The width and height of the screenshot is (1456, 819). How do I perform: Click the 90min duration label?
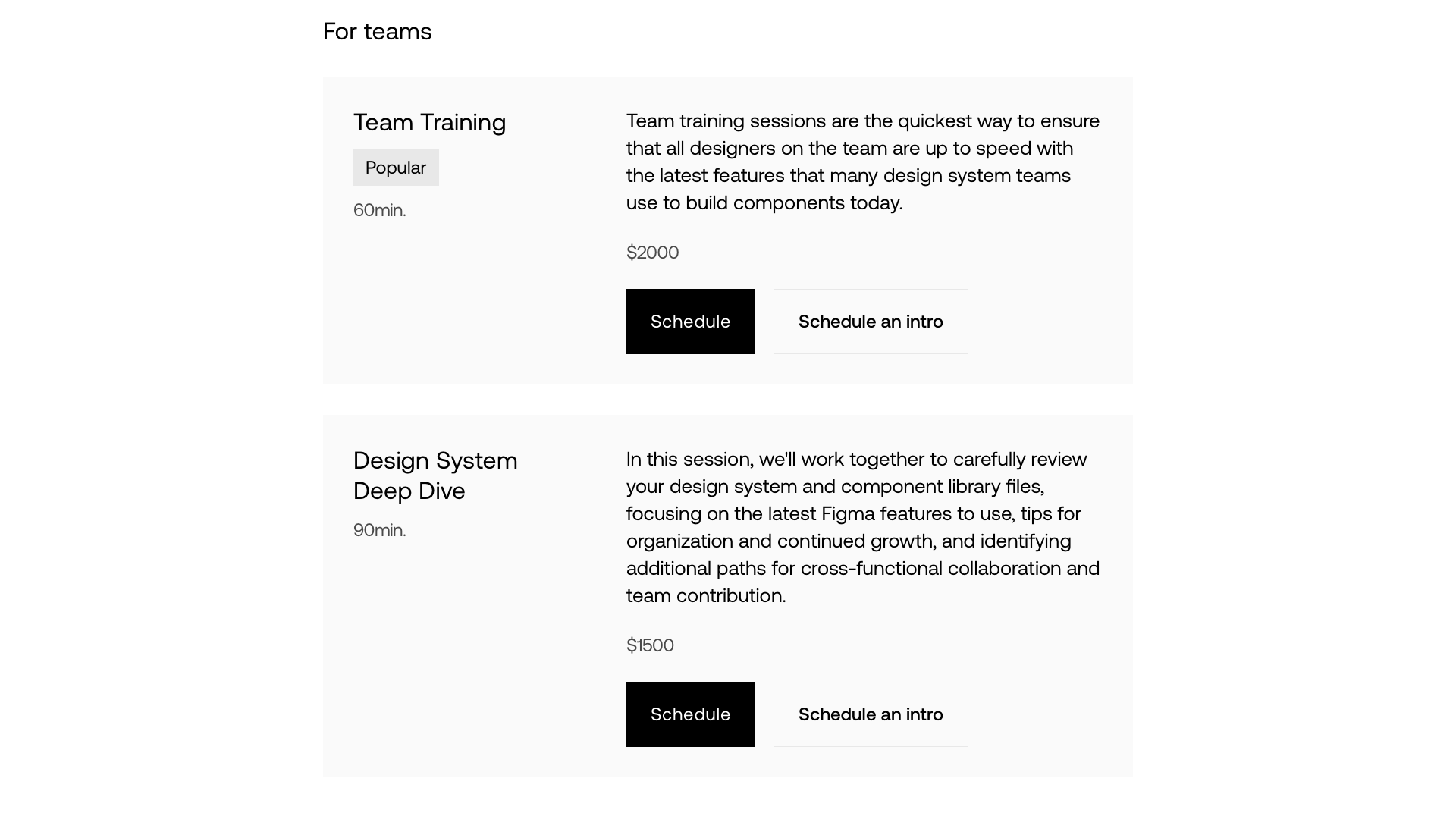379,530
